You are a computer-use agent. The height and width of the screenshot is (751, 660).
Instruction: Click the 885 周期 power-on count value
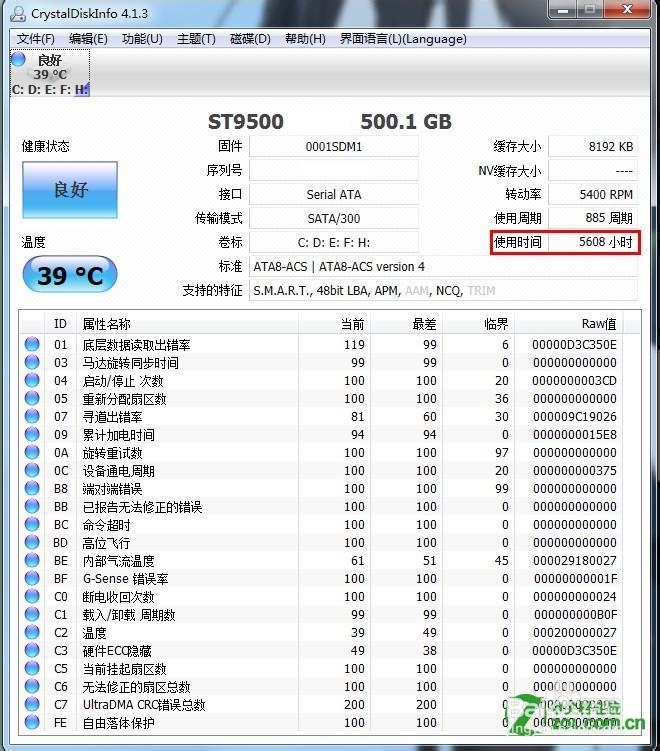click(x=593, y=218)
